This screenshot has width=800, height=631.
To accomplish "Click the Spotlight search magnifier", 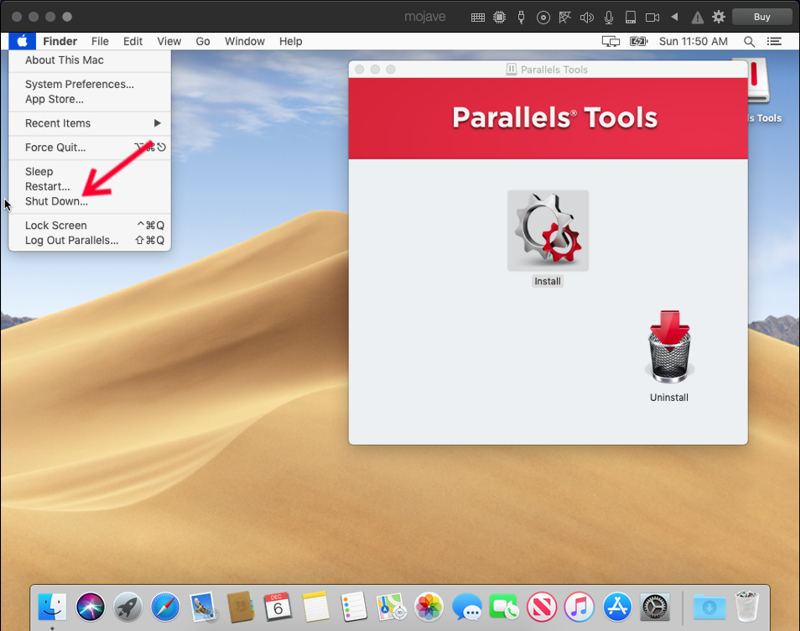I will coord(749,42).
